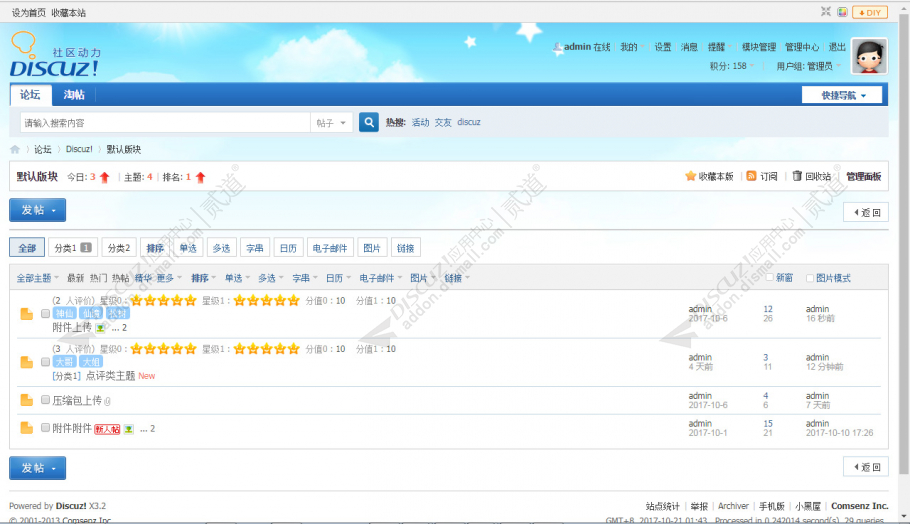Expand the 提醒 dropdown
Image resolution: width=910 pixels, height=524 pixels.
(x=720, y=47)
